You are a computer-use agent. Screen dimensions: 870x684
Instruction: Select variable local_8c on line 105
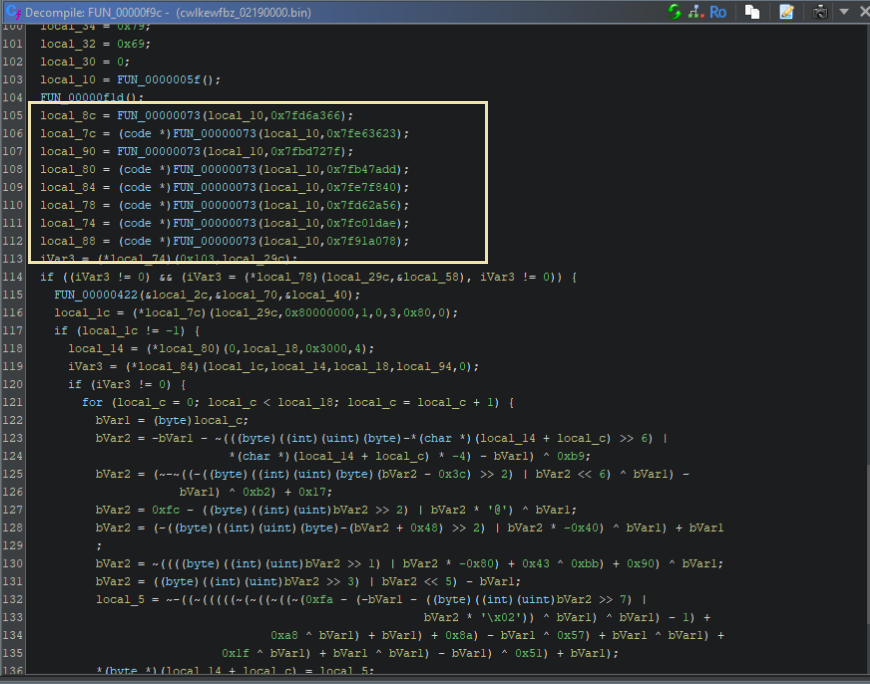point(68,115)
